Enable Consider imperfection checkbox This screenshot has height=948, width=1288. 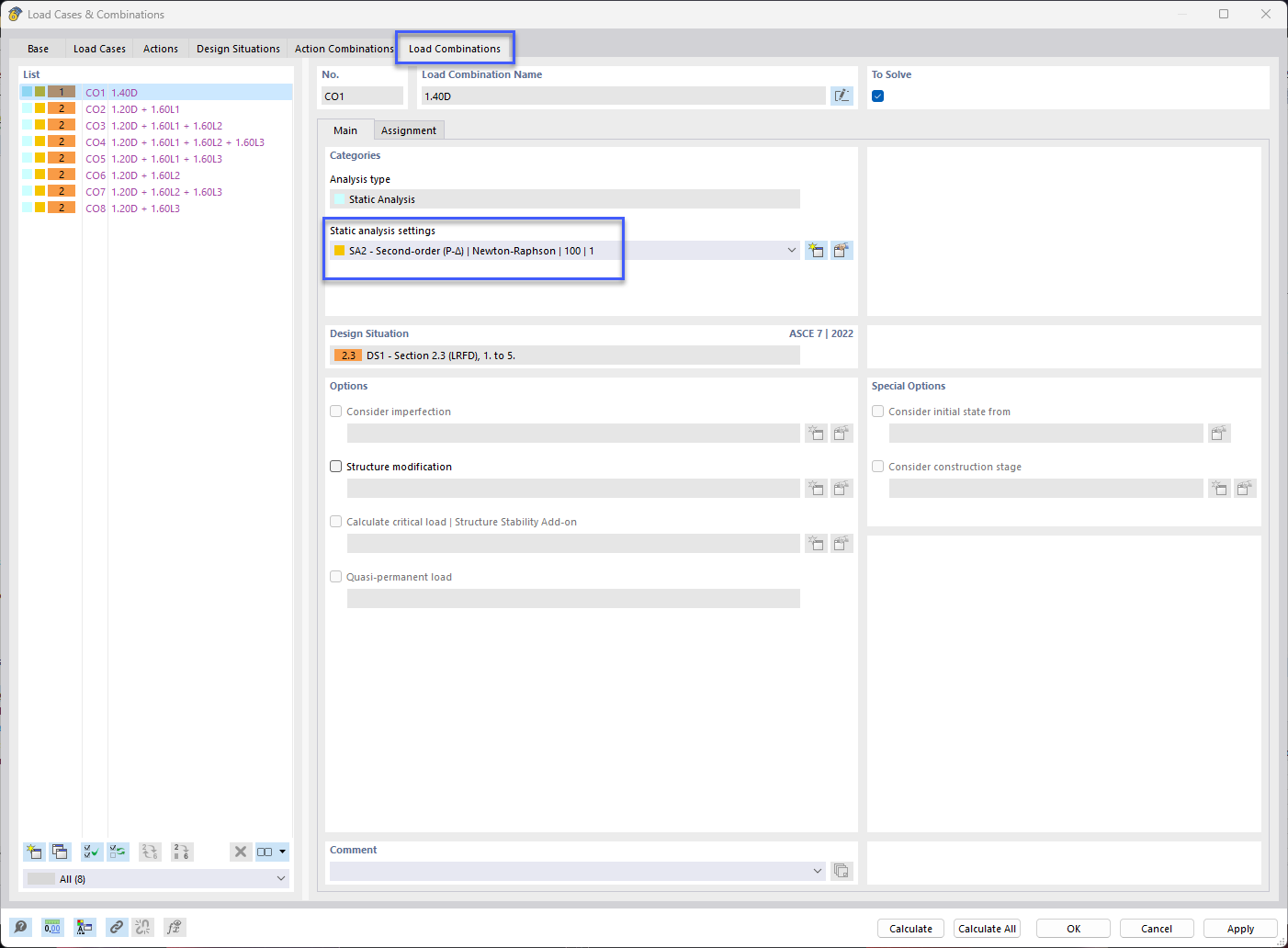click(336, 412)
